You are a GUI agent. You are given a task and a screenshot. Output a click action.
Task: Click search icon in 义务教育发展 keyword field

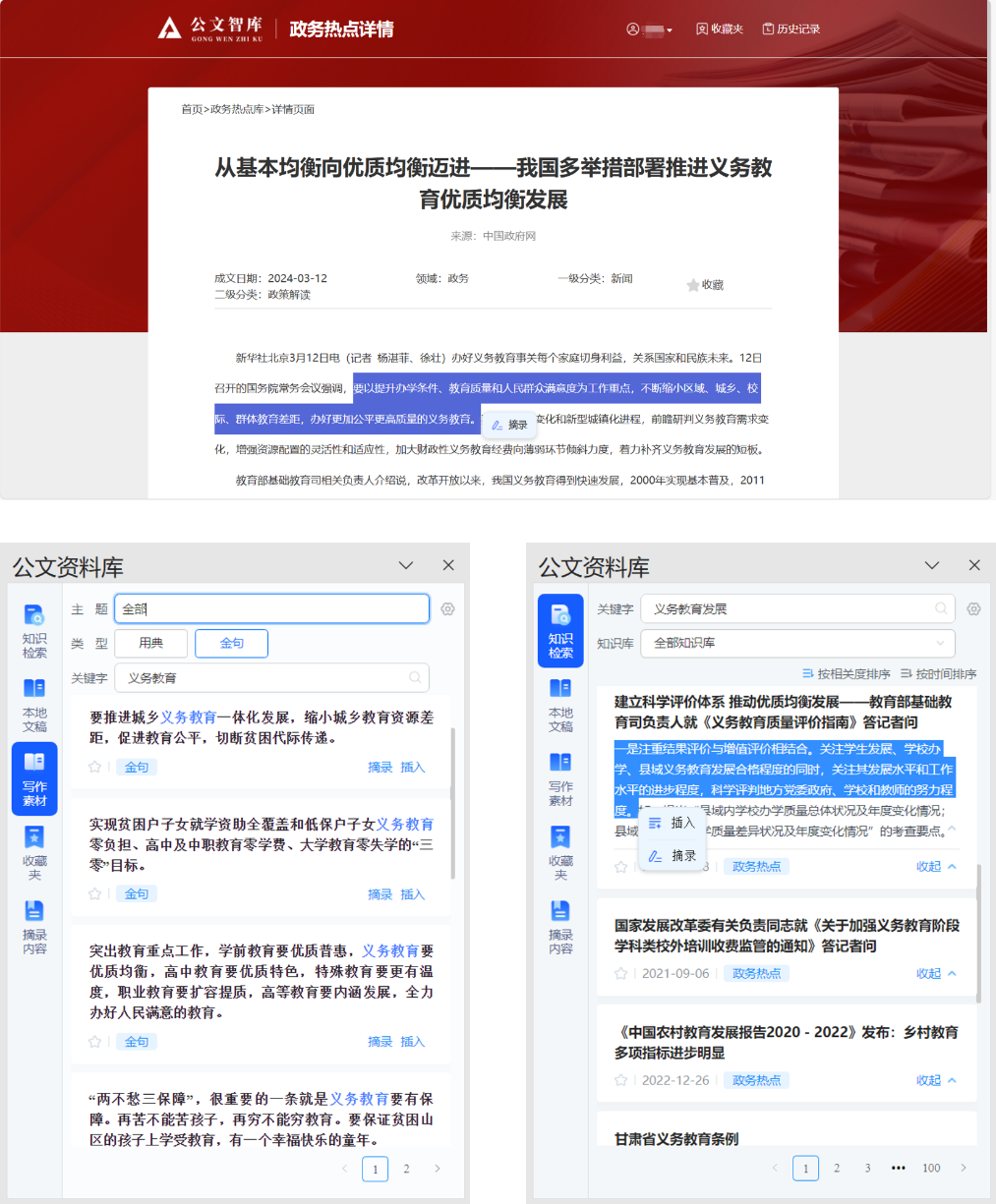tap(941, 608)
